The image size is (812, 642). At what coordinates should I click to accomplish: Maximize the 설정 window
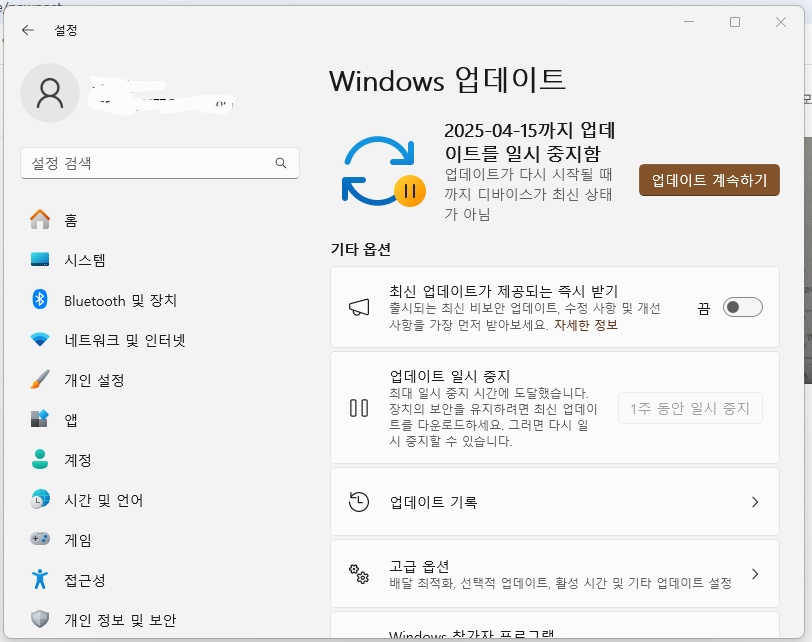pyautogui.click(x=734, y=22)
